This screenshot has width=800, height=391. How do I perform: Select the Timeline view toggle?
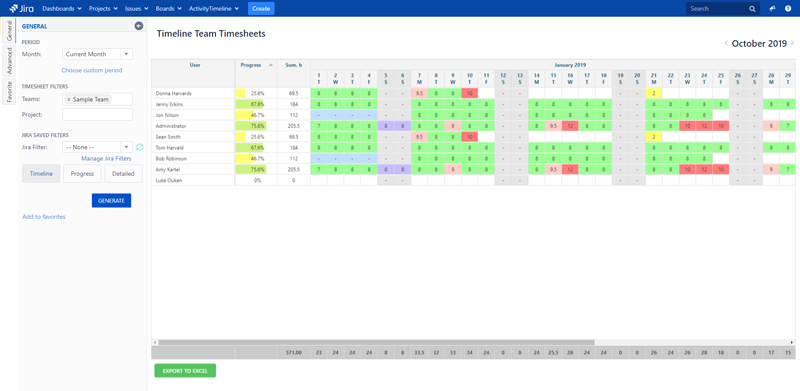click(41, 174)
